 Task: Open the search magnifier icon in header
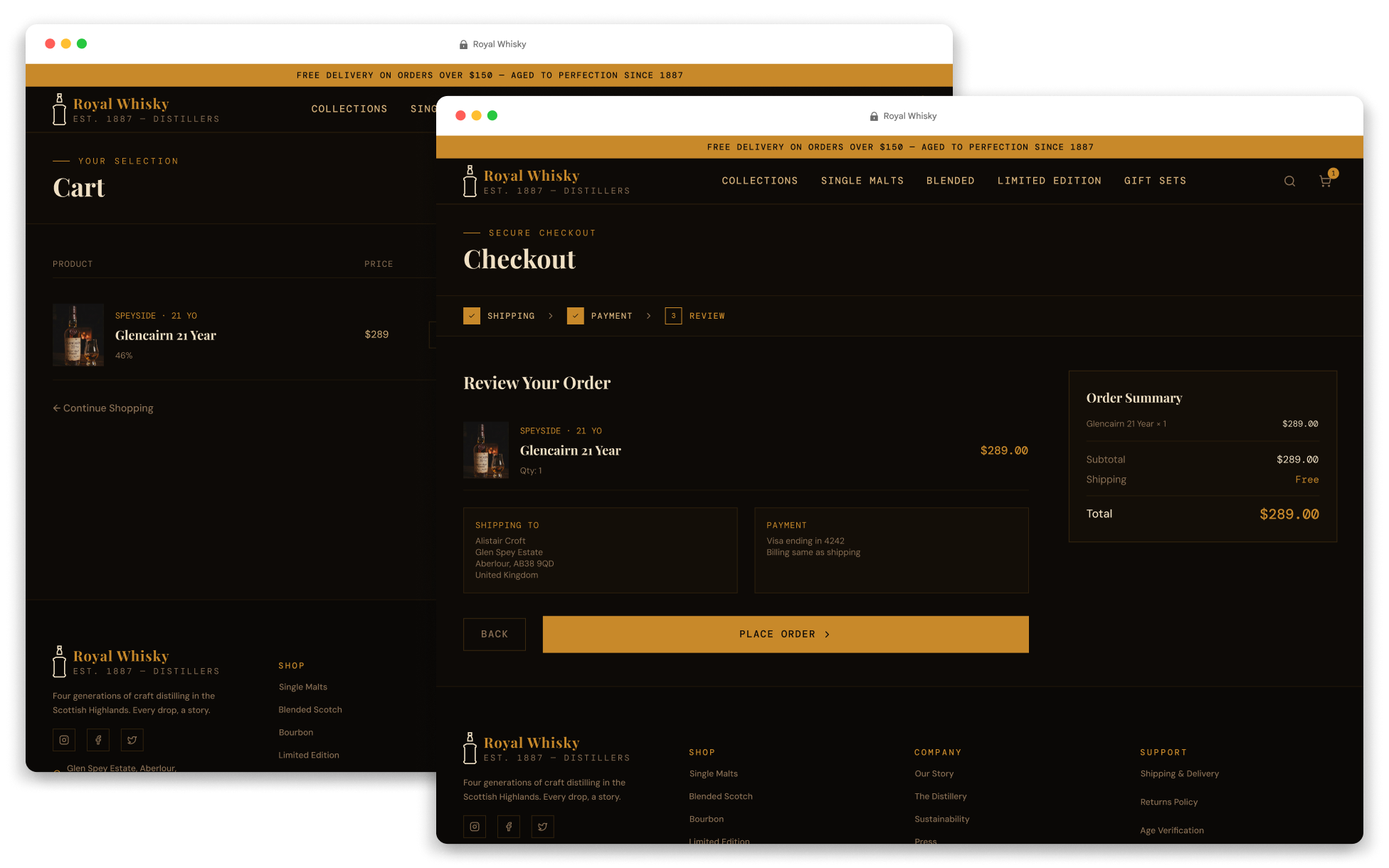[x=1289, y=181]
